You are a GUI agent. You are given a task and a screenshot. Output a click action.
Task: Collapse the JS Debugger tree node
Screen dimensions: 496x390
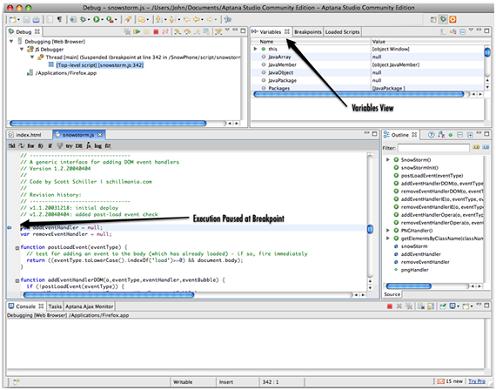coord(22,49)
